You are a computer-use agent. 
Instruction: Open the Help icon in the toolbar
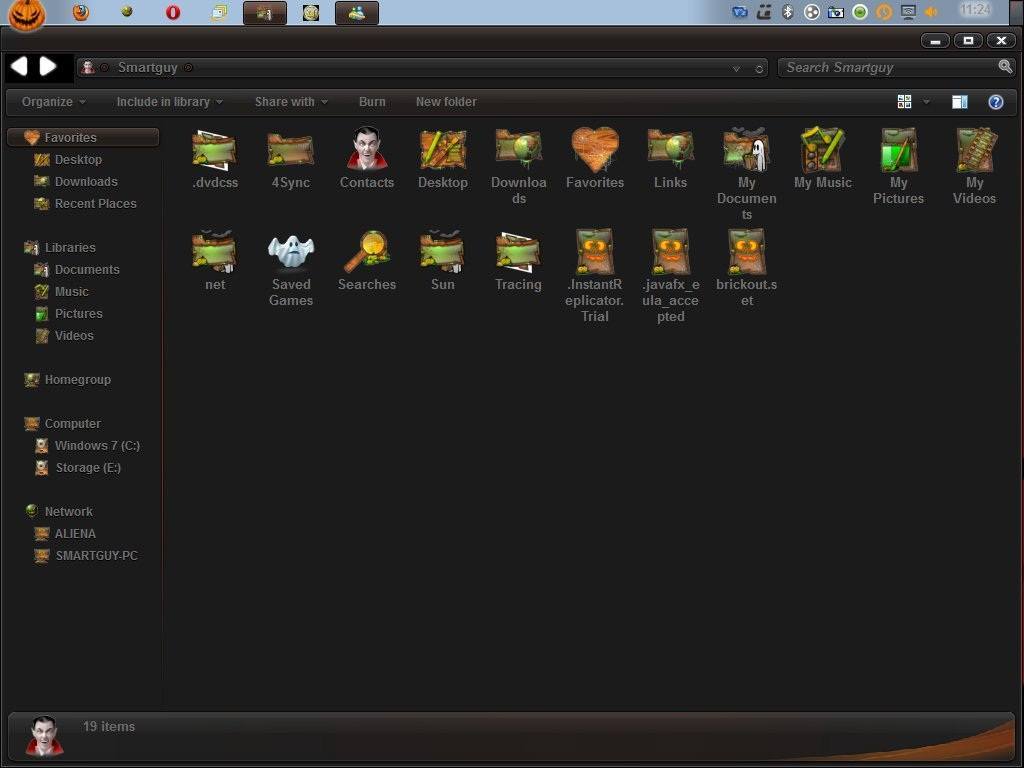997,101
